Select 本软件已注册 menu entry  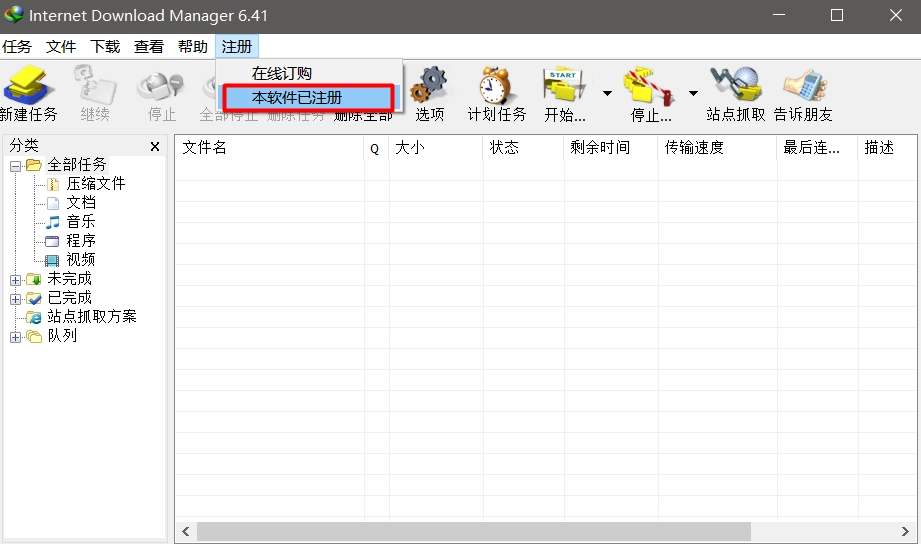pos(309,98)
